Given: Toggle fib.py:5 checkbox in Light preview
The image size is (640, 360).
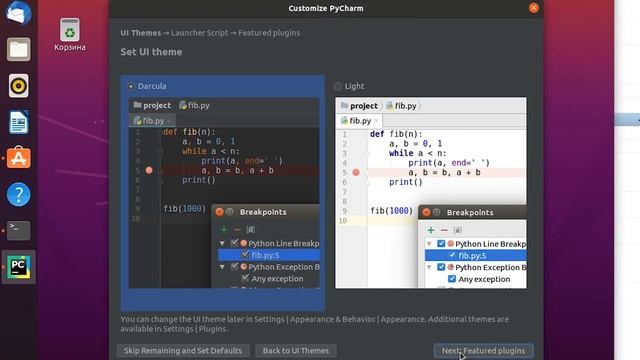Looking at the screenshot, I should (452, 256).
